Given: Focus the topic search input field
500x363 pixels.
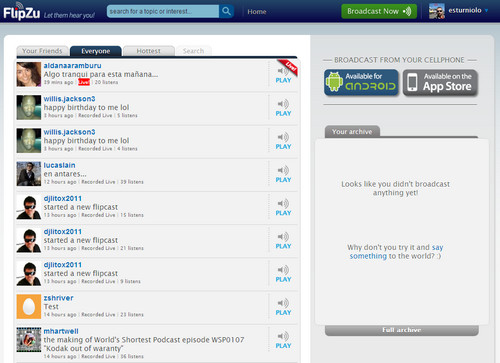Looking at the screenshot, I should point(163,11).
